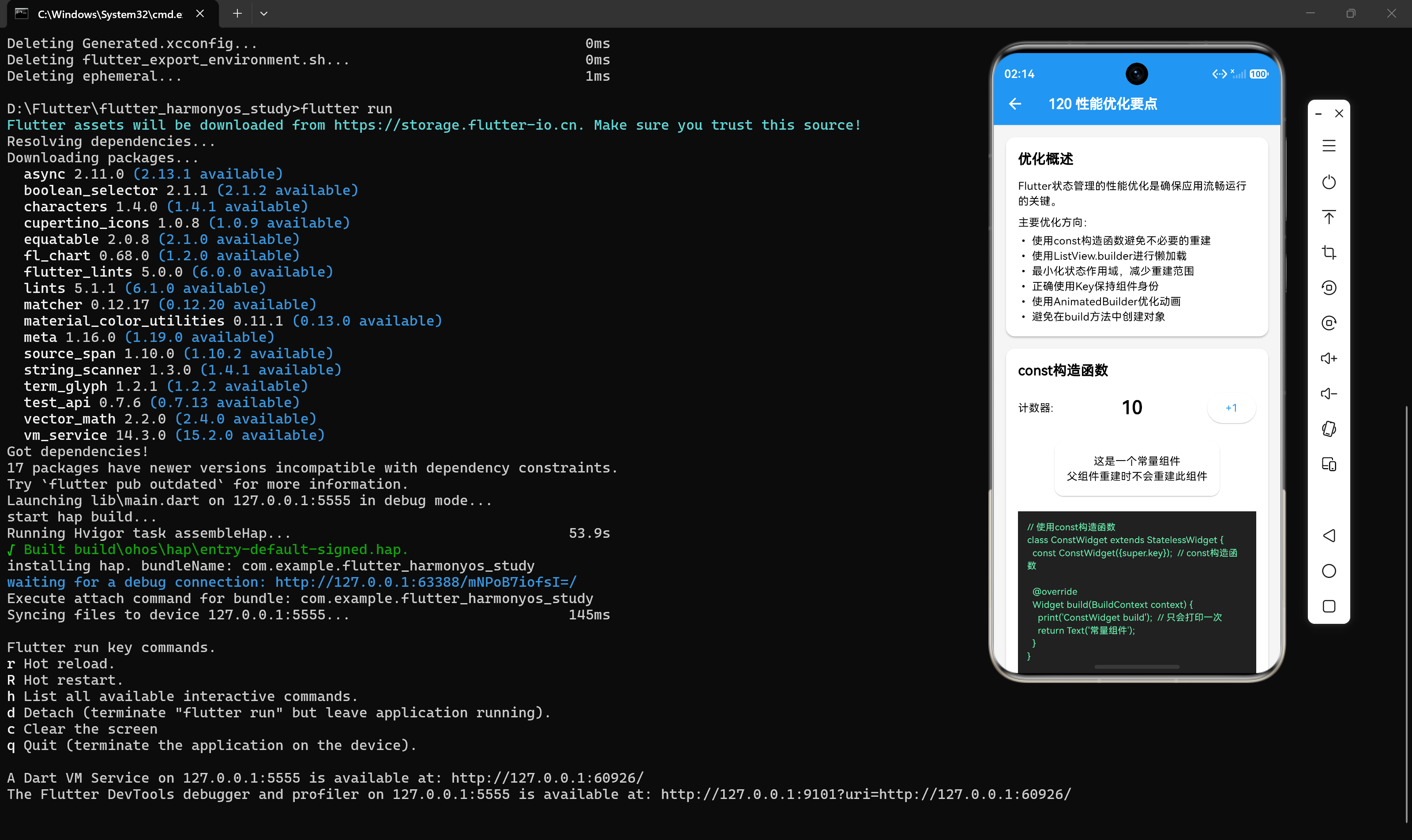The height and width of the screenshot is (840, 1412).
Task: Click the 'Got dependencies!' terminal line
Action: click(x=78, y=451)
